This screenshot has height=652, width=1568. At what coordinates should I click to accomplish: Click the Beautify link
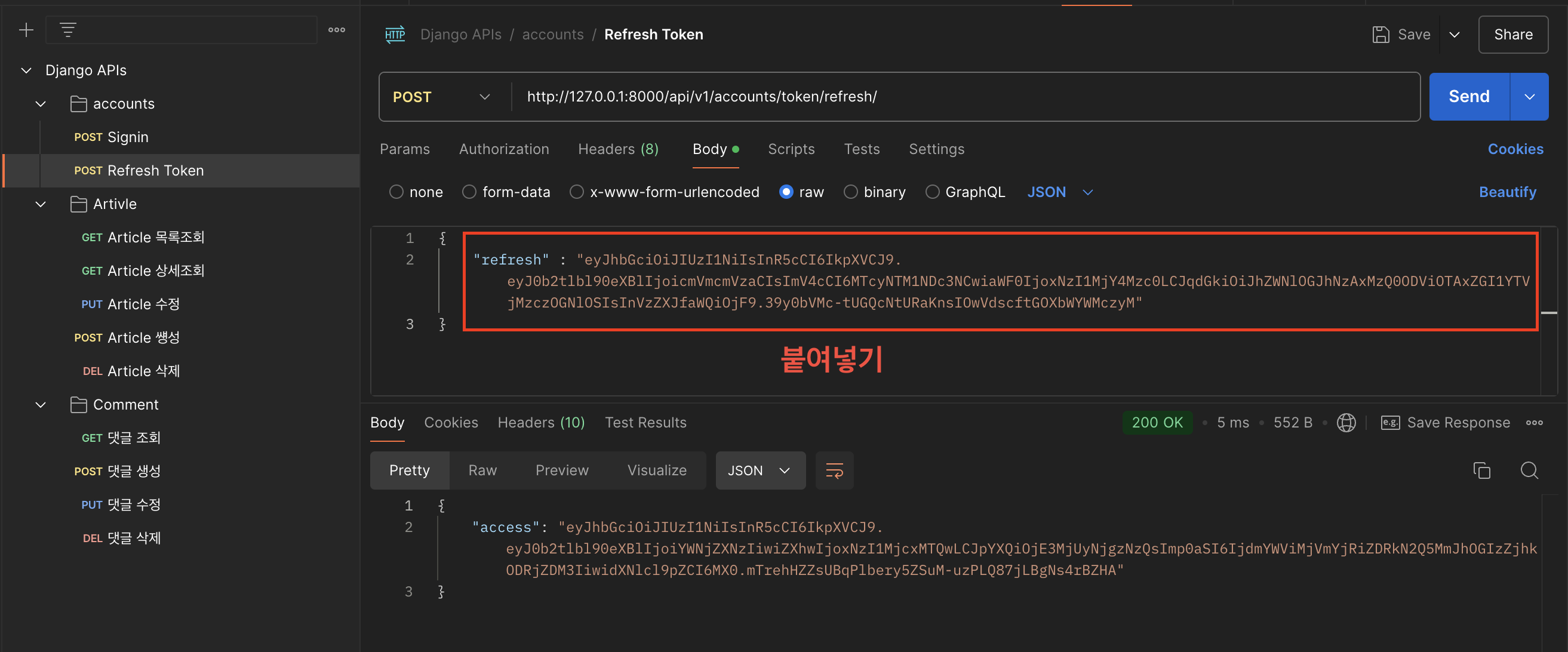[x=1507, y=192]
